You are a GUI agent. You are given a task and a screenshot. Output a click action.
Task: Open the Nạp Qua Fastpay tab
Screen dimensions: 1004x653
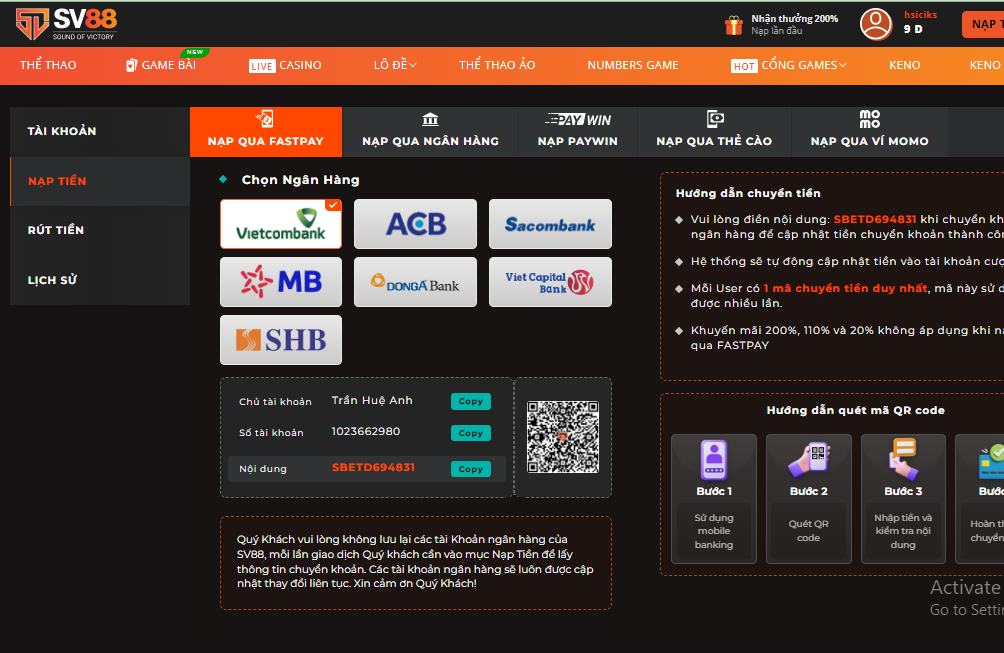click(x=266, y=132)
